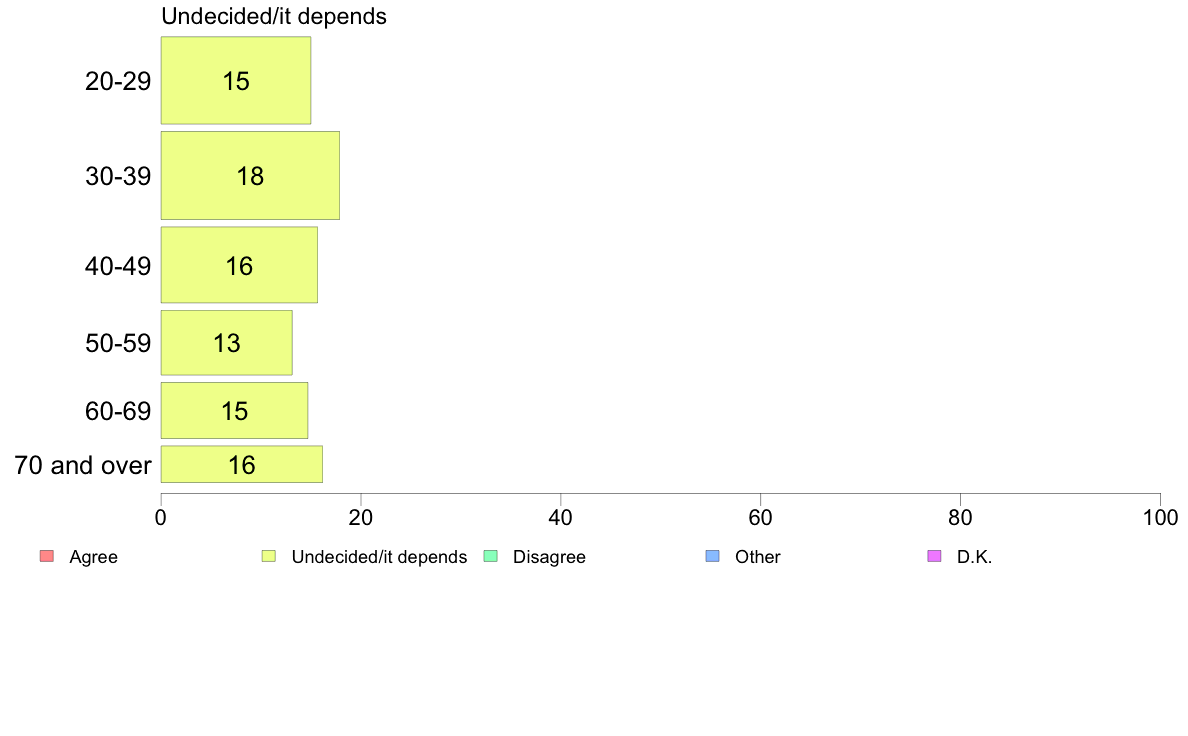Click the magenta D.K. legend swatch
This screenshot has height=736, width=1188.
[x=934, y=556]
